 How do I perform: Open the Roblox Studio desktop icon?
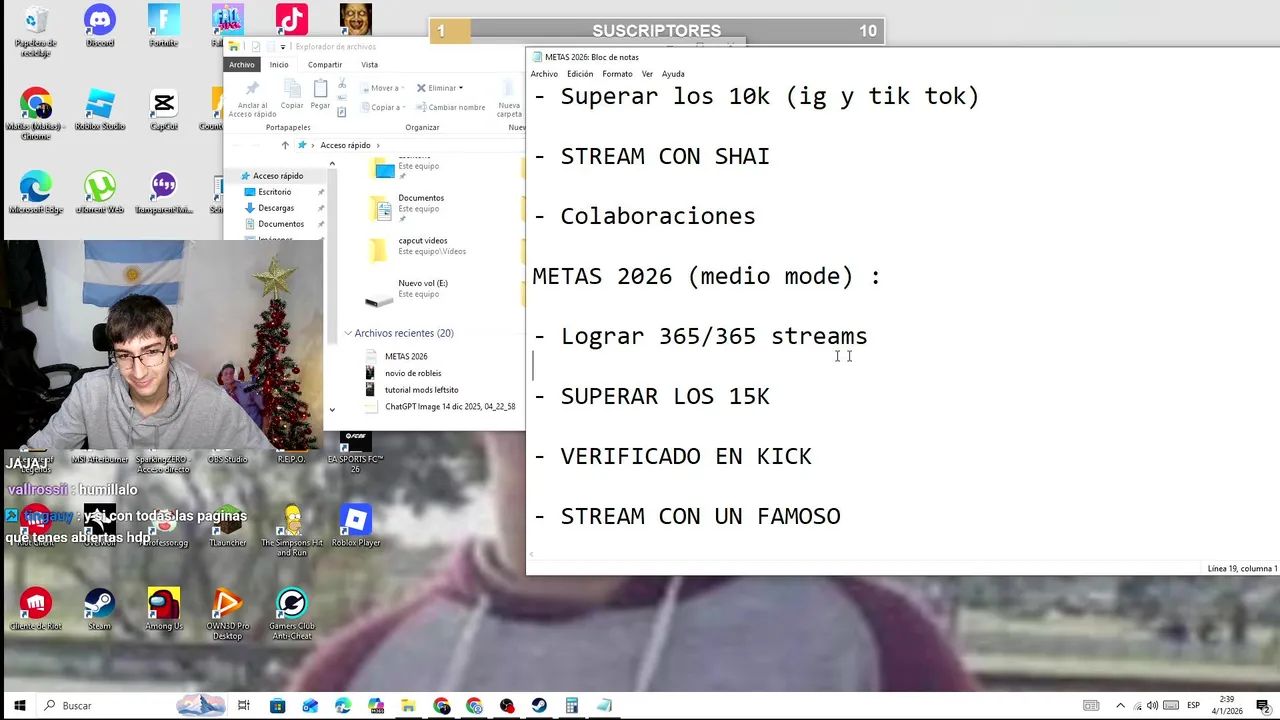pyautogui.click(x=99, y=110)
